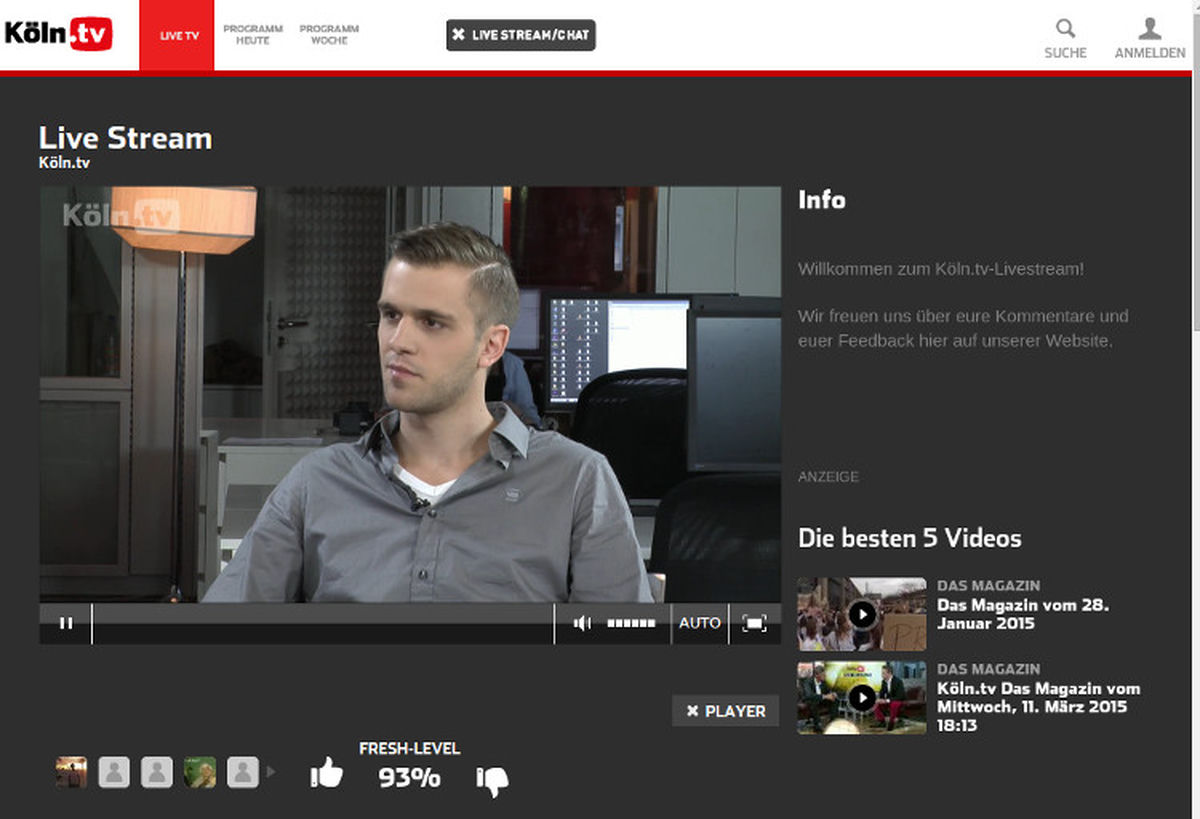Pause the live stream

pyautogui.click(x=66, y=622)
